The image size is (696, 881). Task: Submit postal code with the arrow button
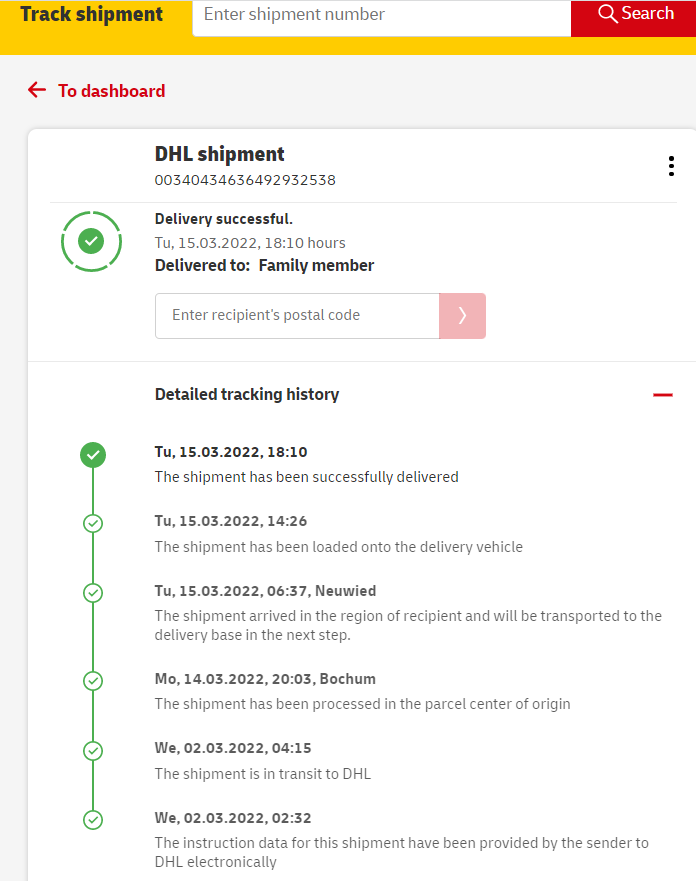click(462, 315)
